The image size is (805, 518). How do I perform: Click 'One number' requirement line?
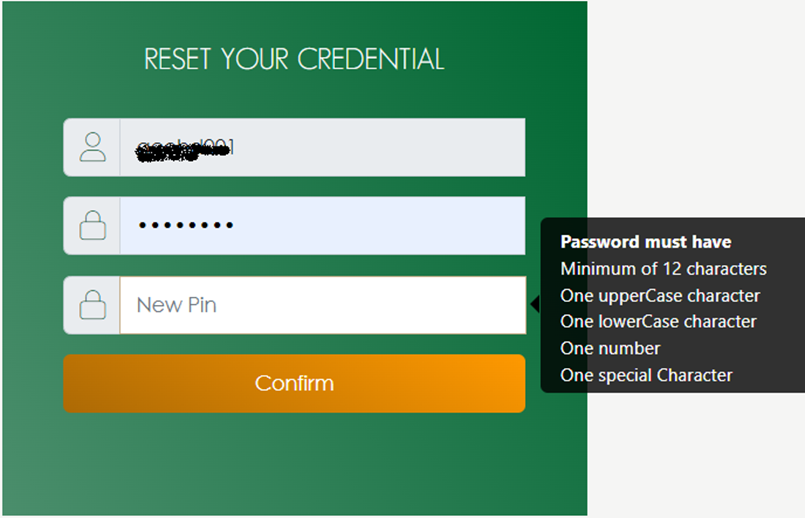tap(610, 349)
